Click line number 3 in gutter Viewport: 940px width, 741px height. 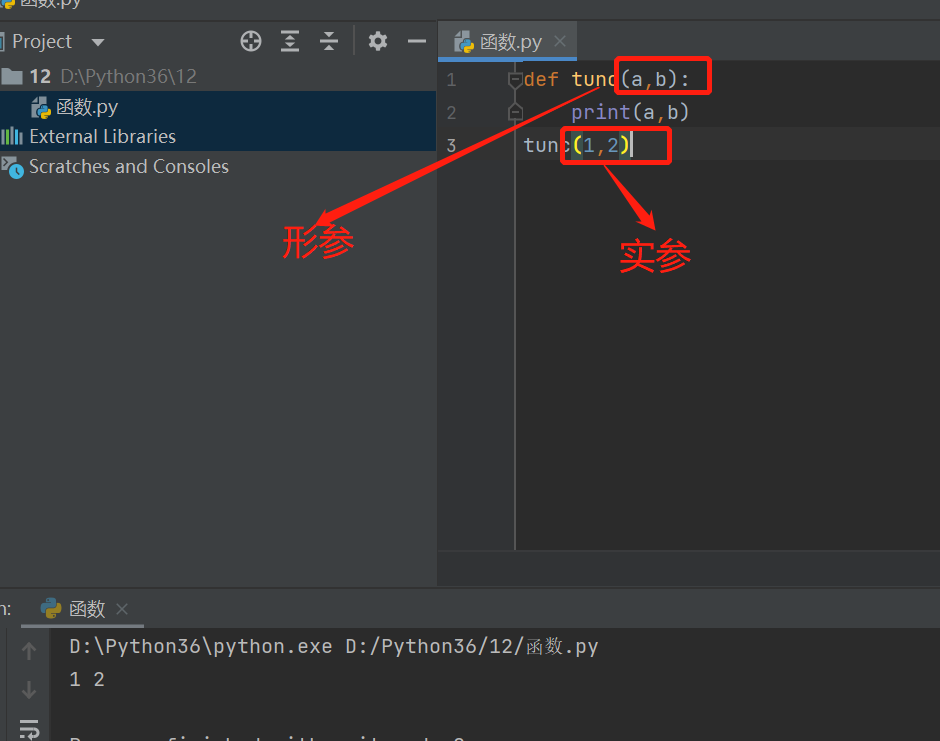tap(451, 146)
